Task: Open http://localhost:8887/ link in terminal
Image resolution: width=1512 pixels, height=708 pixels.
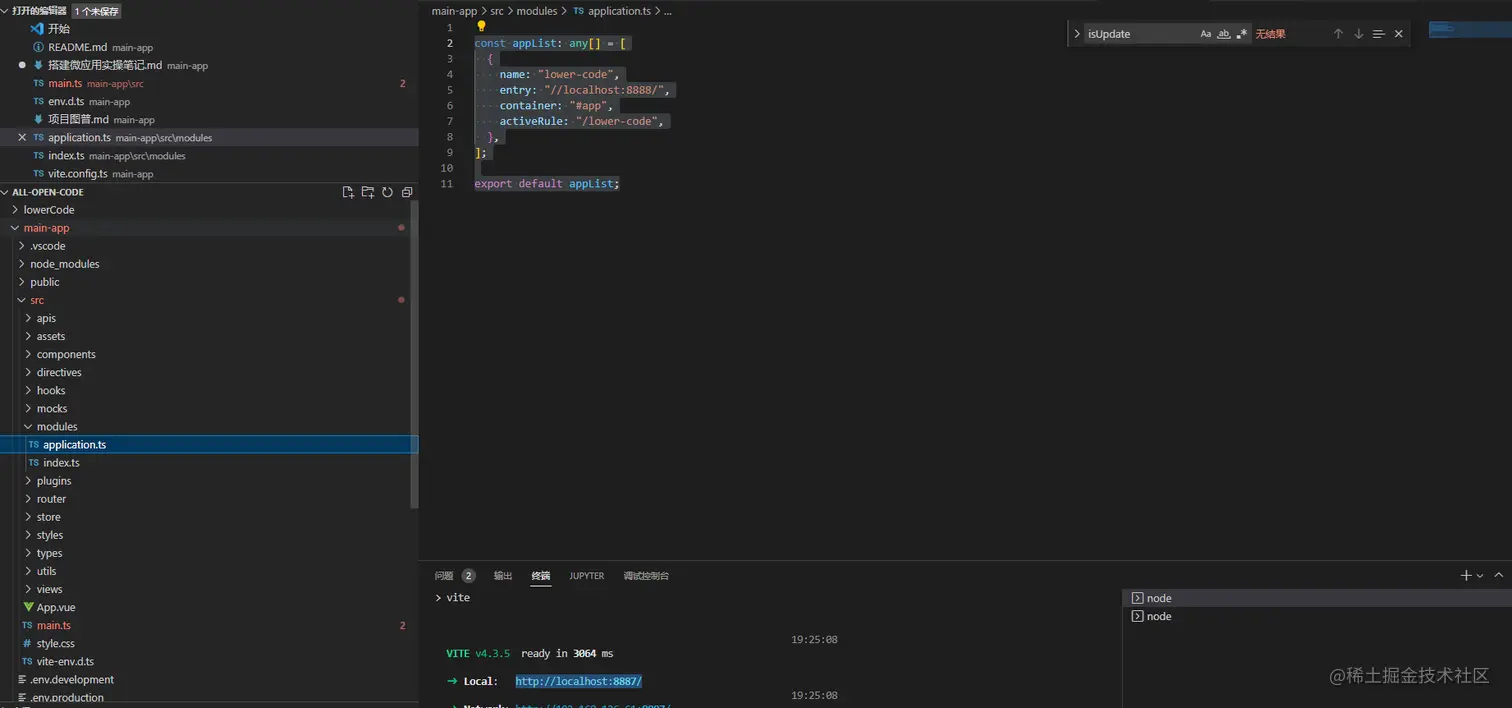Action: 579,681
